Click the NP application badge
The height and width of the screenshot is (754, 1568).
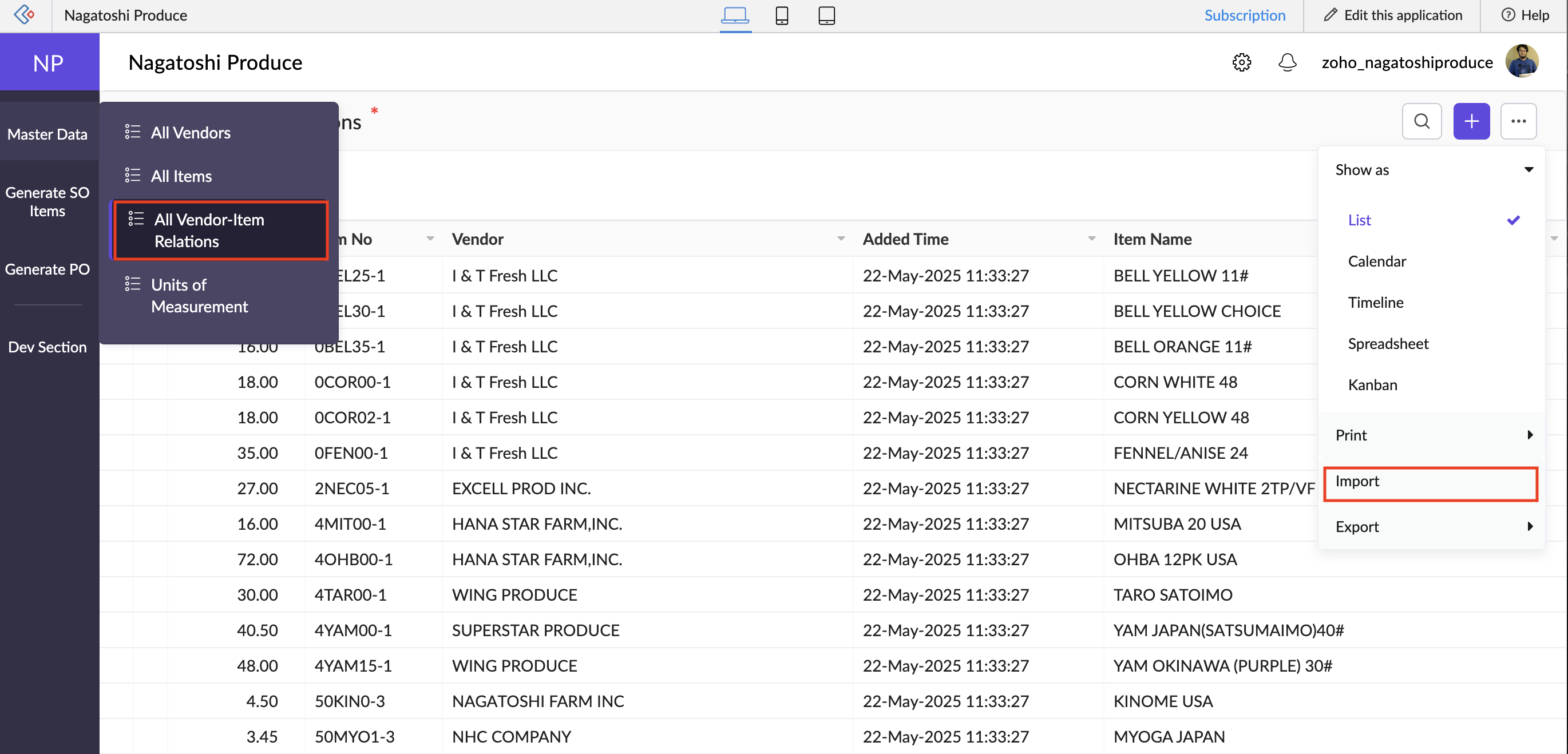pyautogui.click(x=49, y=62)
